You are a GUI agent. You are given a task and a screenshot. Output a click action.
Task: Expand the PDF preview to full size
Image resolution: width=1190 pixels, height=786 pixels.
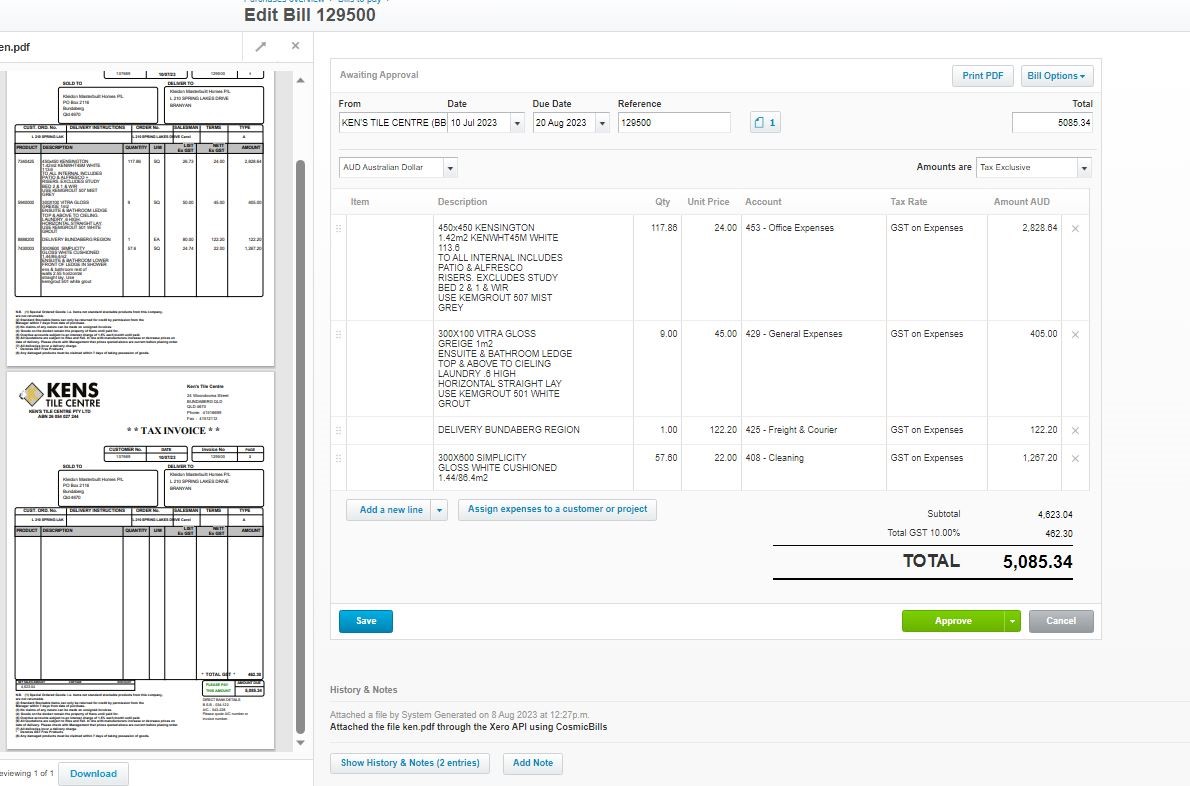click(x=261, y=47)
